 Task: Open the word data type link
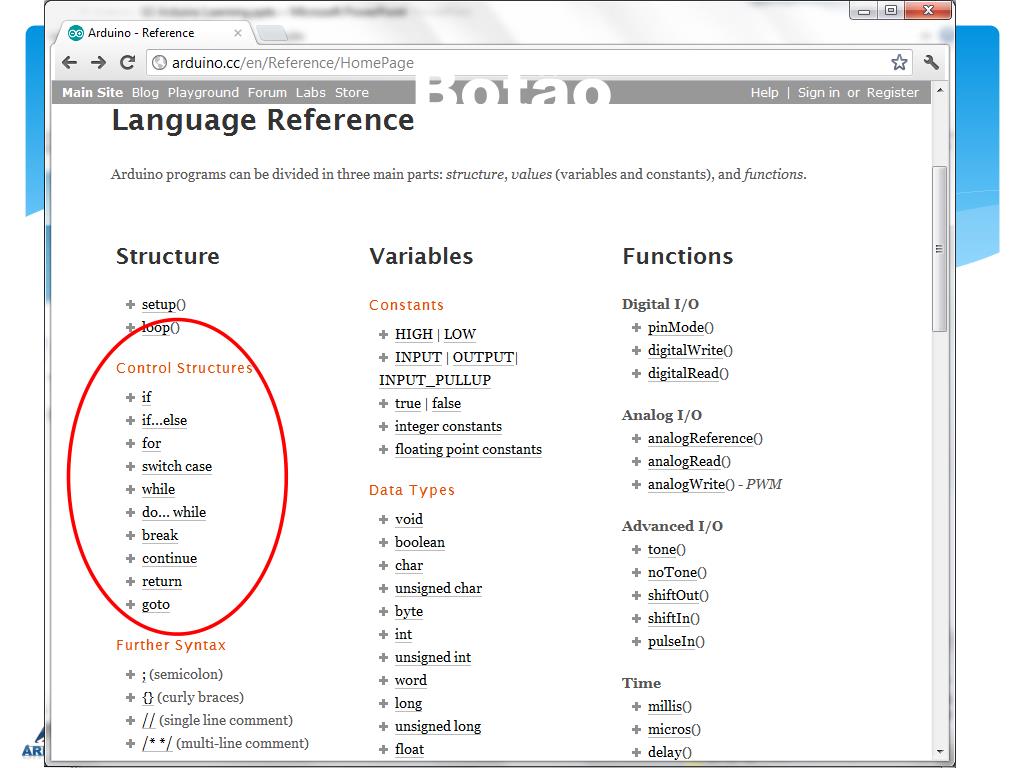[411, 680]
